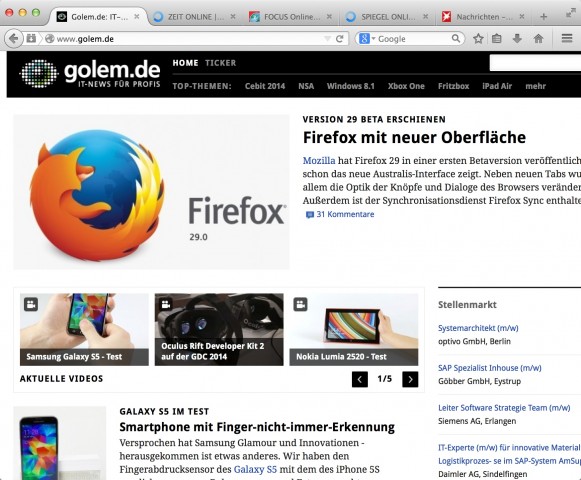The height and width of the screenshot is (480, 581).
Task: Play the Oculus Rift Developer Kit 2 video
Action: pos(219,330)
